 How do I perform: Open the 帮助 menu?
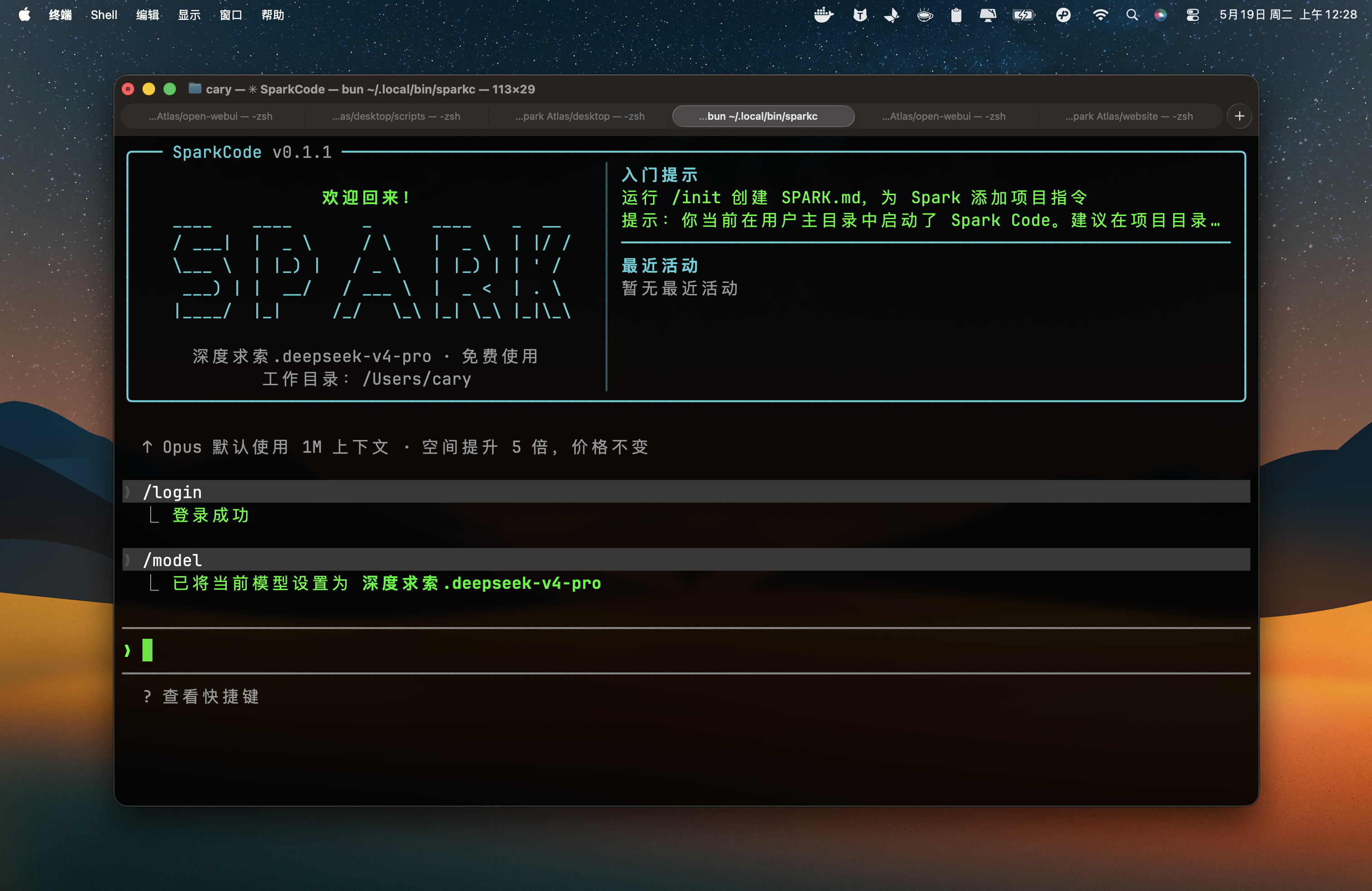click(273, 15)
